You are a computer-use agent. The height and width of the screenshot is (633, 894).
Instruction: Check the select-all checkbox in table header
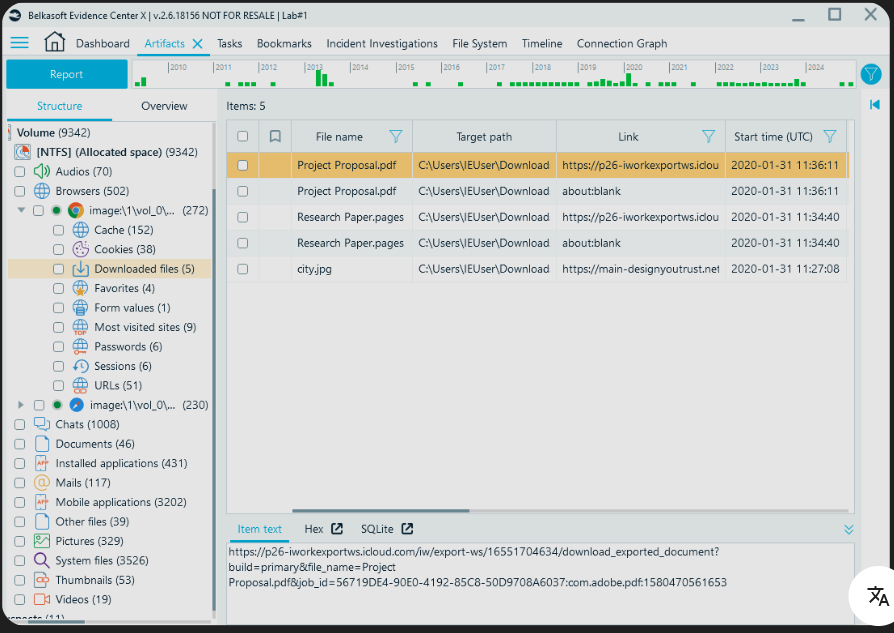[241, 135]
